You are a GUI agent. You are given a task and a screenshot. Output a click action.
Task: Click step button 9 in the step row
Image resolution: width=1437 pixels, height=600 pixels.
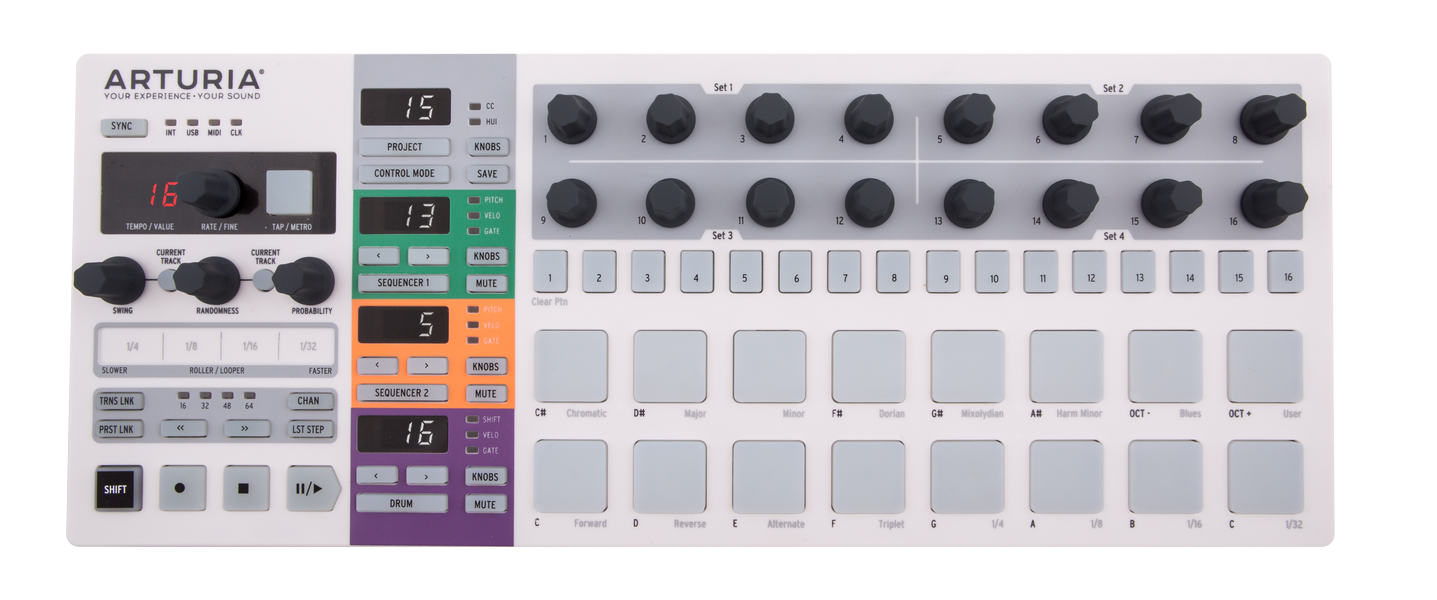click(x=943, y=272)
